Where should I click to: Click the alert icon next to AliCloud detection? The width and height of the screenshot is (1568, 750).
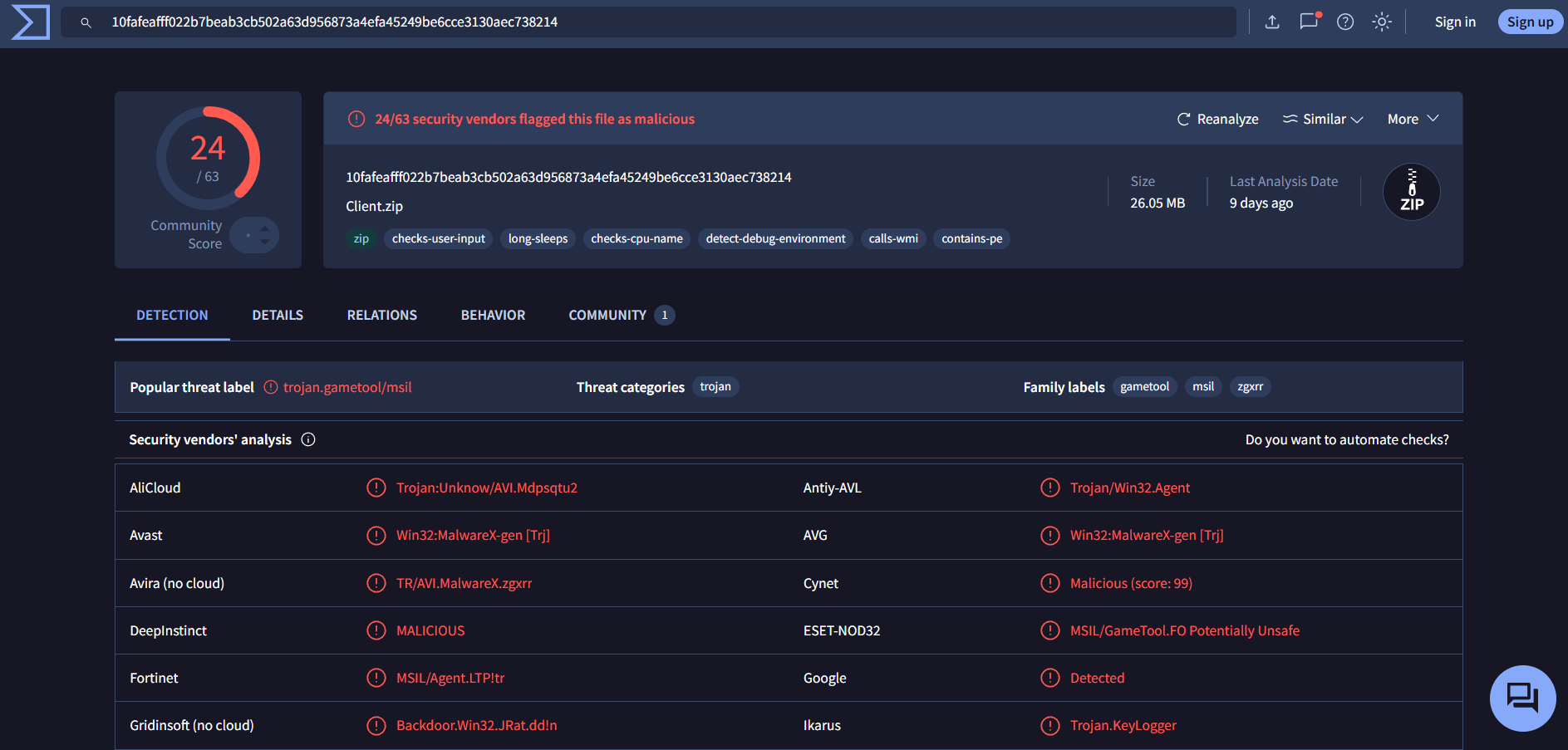[x=376, y=488]
